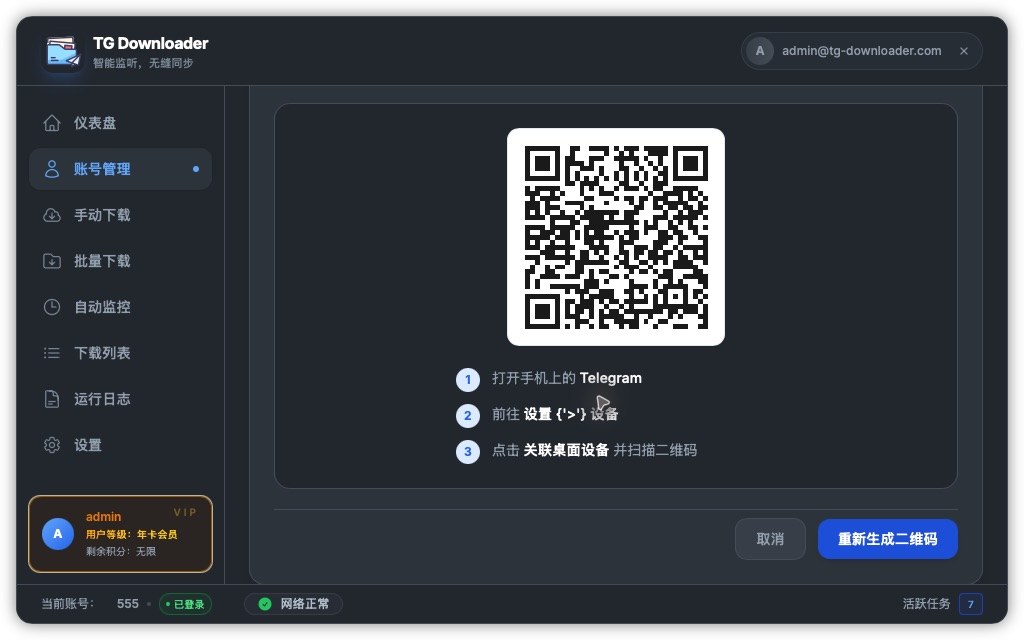Image resolution: width=1024 pixels, height=640 pixels.
Task: Click the 剩余积分：无限 text
Action: pos(121,551)
